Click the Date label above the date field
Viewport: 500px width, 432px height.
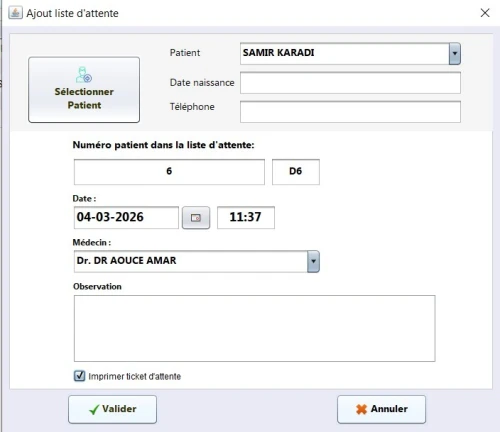point(84,199)
